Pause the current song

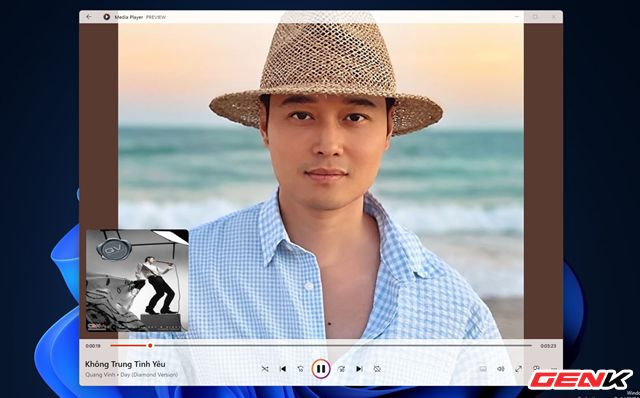[321, 369]
